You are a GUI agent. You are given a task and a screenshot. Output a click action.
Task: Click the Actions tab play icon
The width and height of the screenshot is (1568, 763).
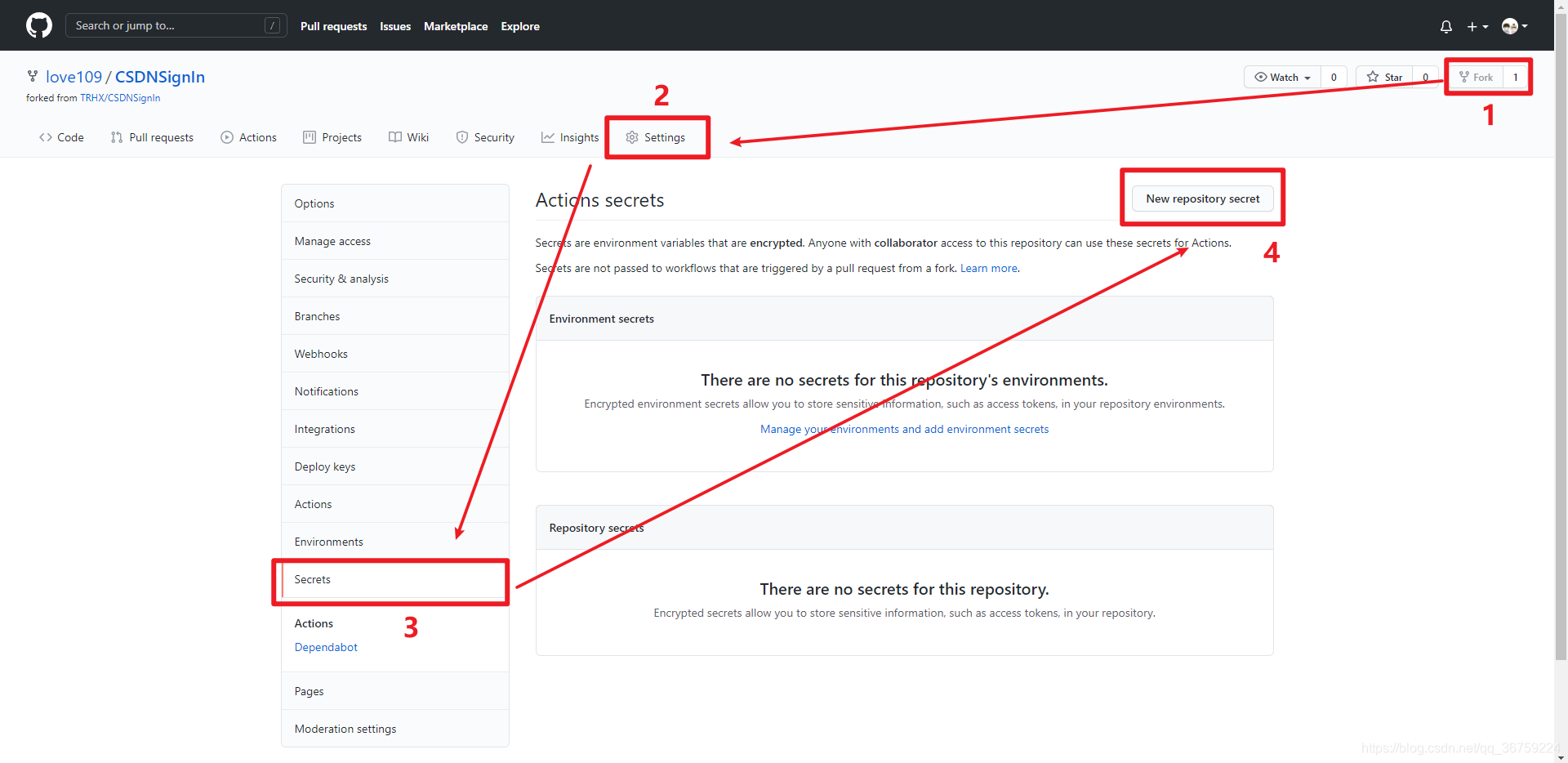227,137
